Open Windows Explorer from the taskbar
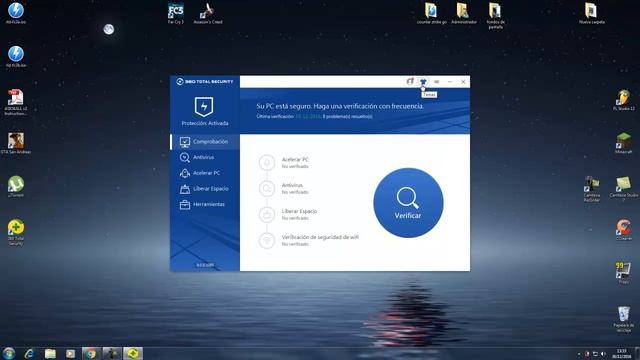Screen dimensions: 640x360 [x=50, y=353]
